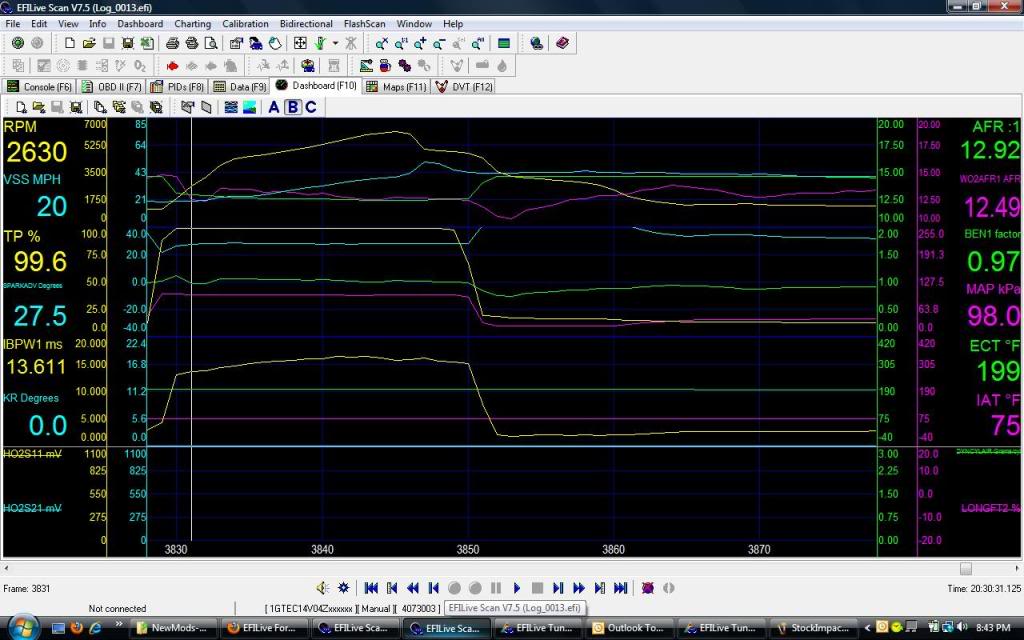Click the globe web icon

tap(537, 43)
